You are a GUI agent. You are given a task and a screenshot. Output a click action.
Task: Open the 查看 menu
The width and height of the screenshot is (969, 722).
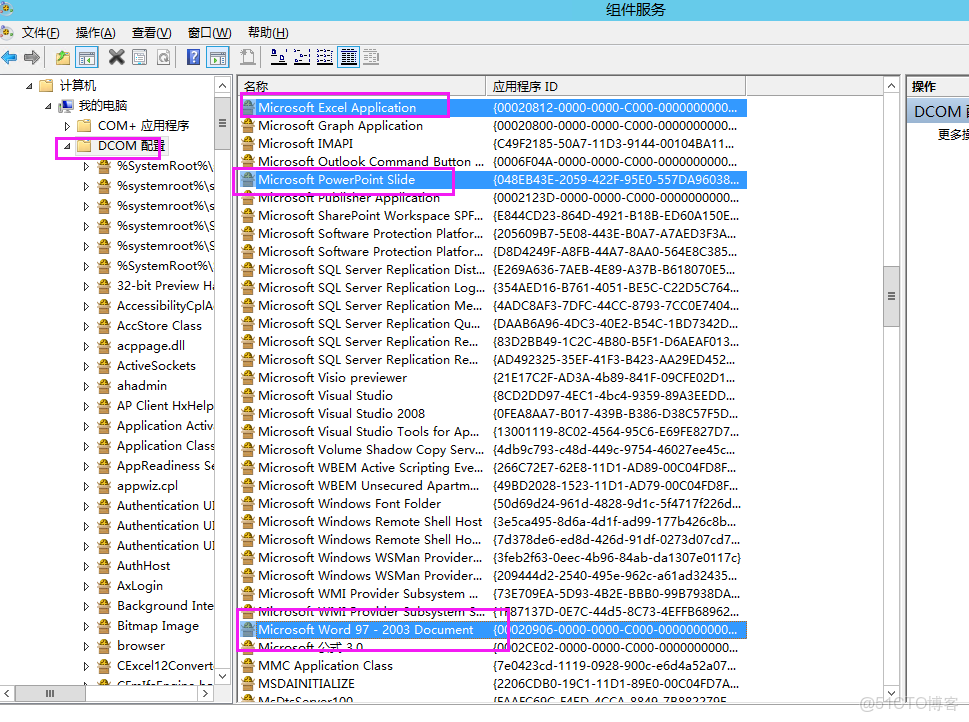[x=149, y=32]
